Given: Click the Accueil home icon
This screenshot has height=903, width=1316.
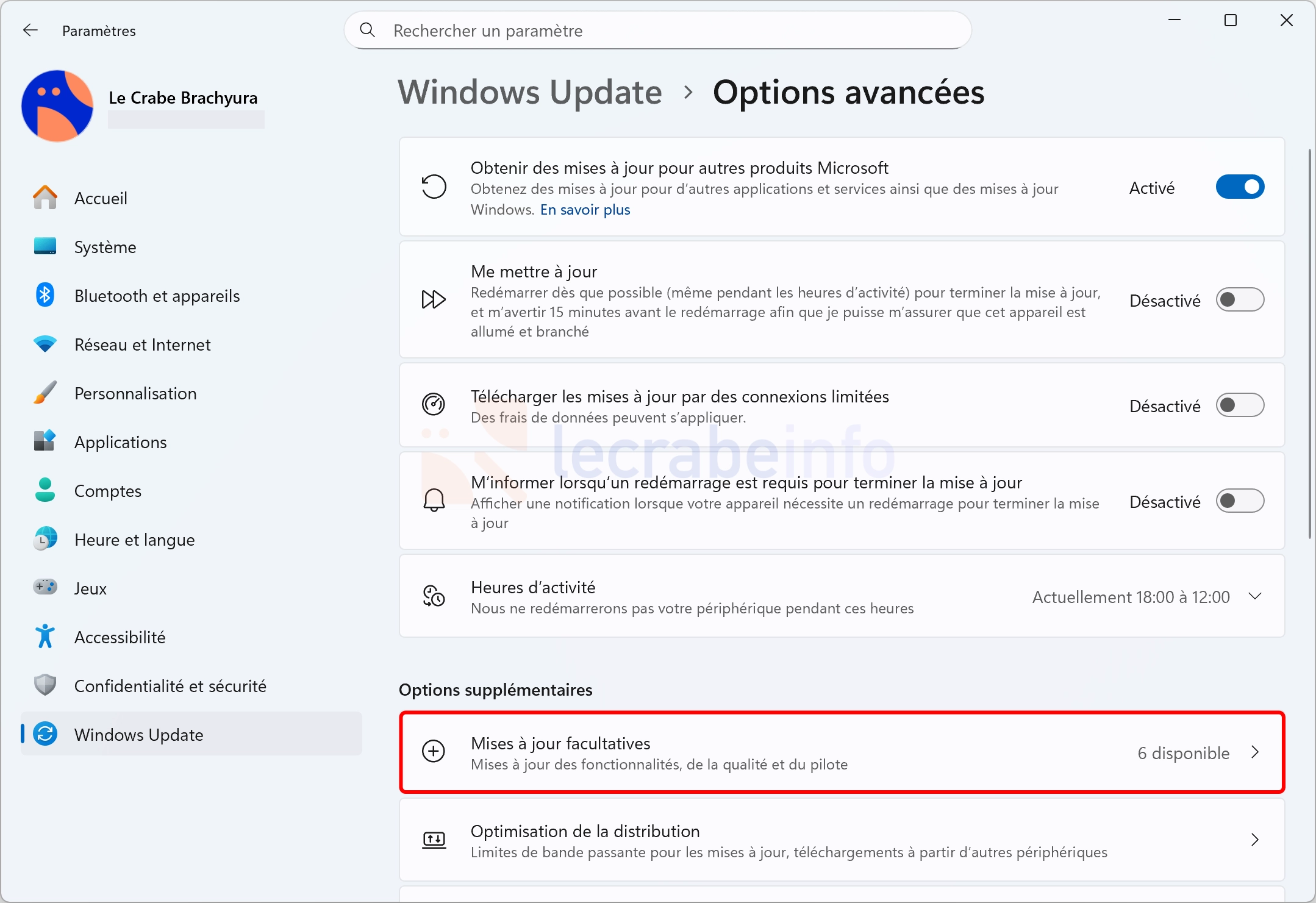Looking at the screenshot, I should (x=45, y=198).
